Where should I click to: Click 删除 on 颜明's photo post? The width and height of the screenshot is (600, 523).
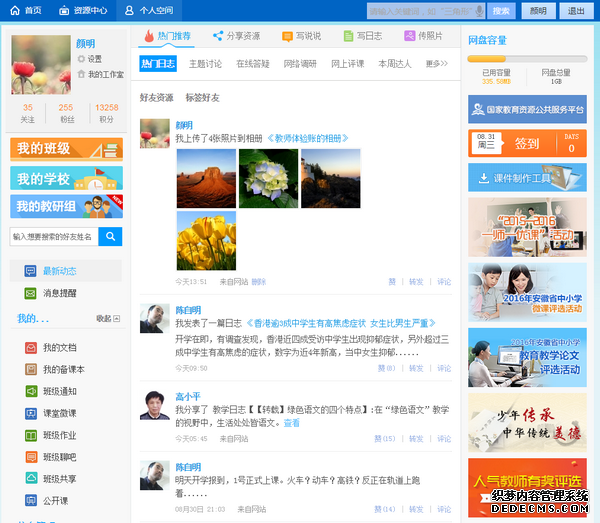click(259, 282)
